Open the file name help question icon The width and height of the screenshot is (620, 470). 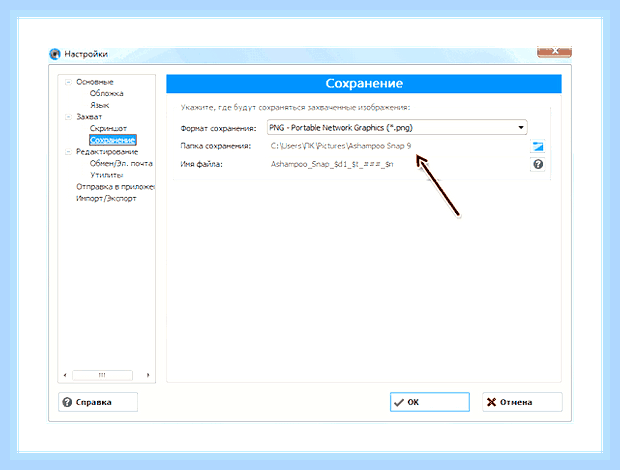[x=538, y=164]
